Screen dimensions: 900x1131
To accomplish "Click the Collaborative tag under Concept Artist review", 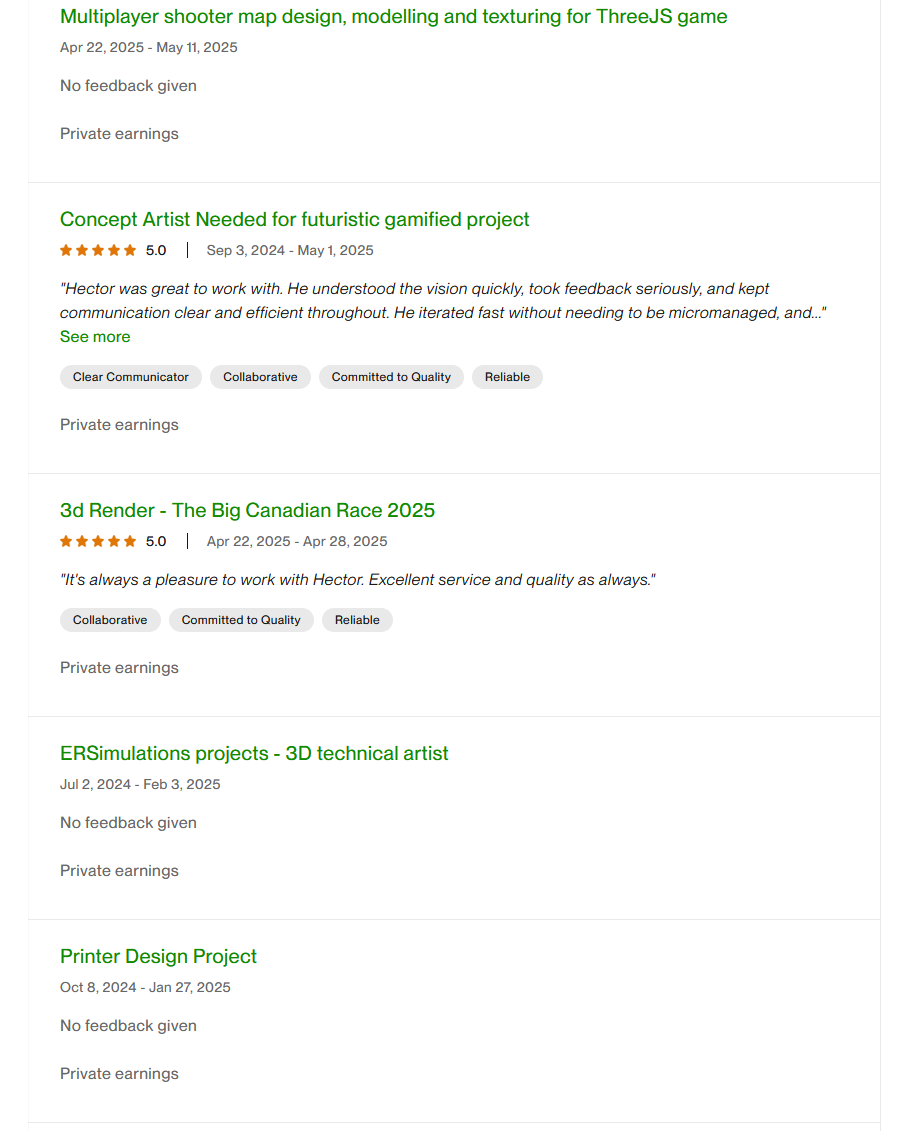I will 260,377.
